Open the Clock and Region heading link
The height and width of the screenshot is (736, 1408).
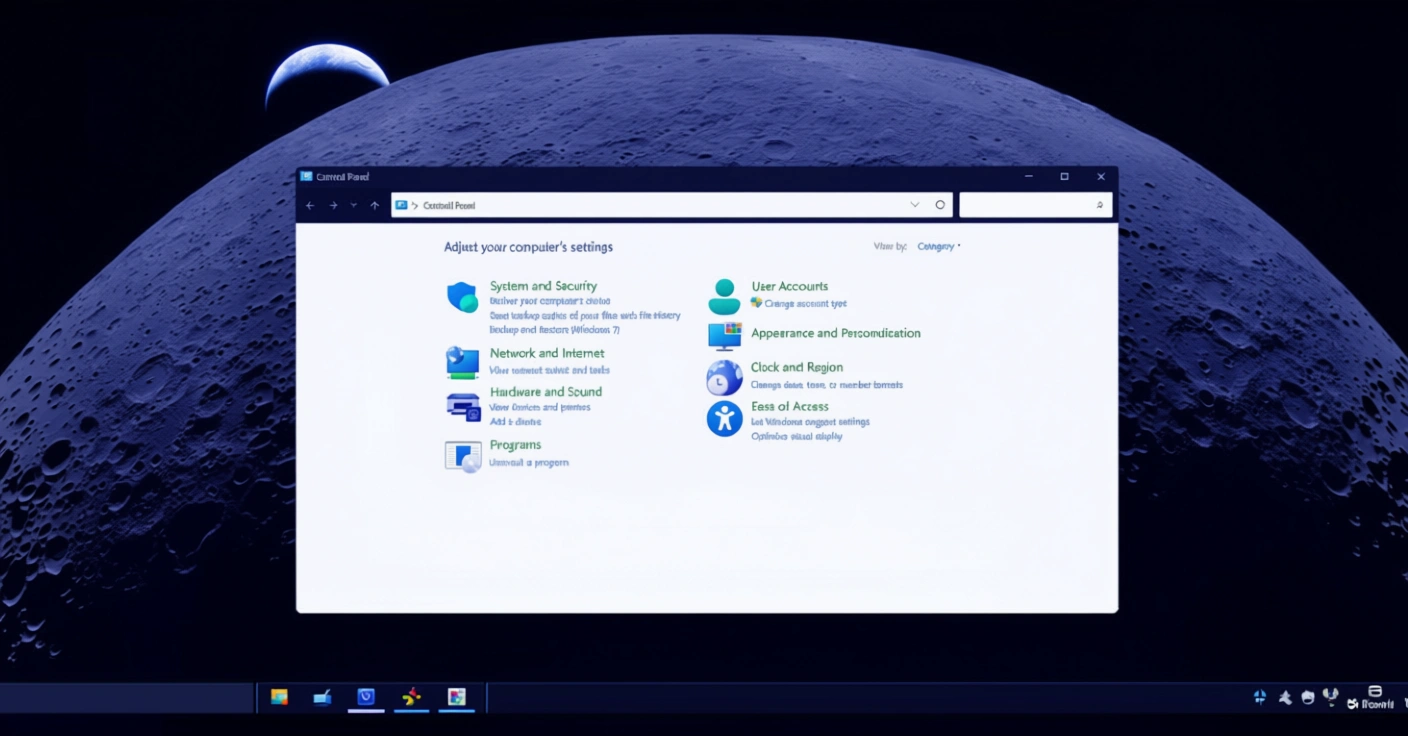pos(797,367)
